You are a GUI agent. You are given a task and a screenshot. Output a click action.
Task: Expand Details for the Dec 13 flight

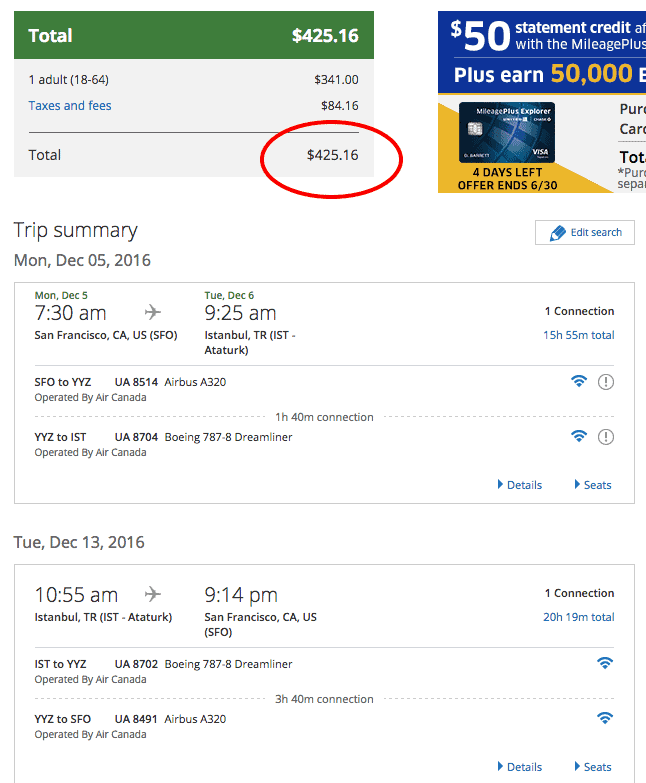click(x=520, y=767)
